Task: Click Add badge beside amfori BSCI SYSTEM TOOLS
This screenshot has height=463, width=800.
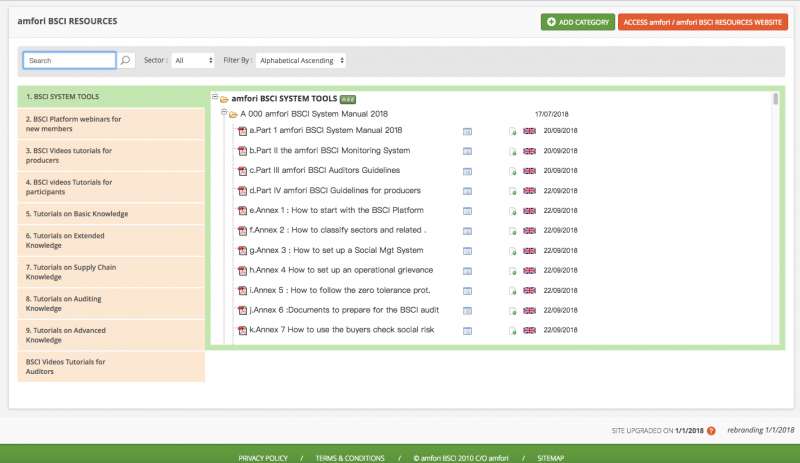Action: coord(347,100)
